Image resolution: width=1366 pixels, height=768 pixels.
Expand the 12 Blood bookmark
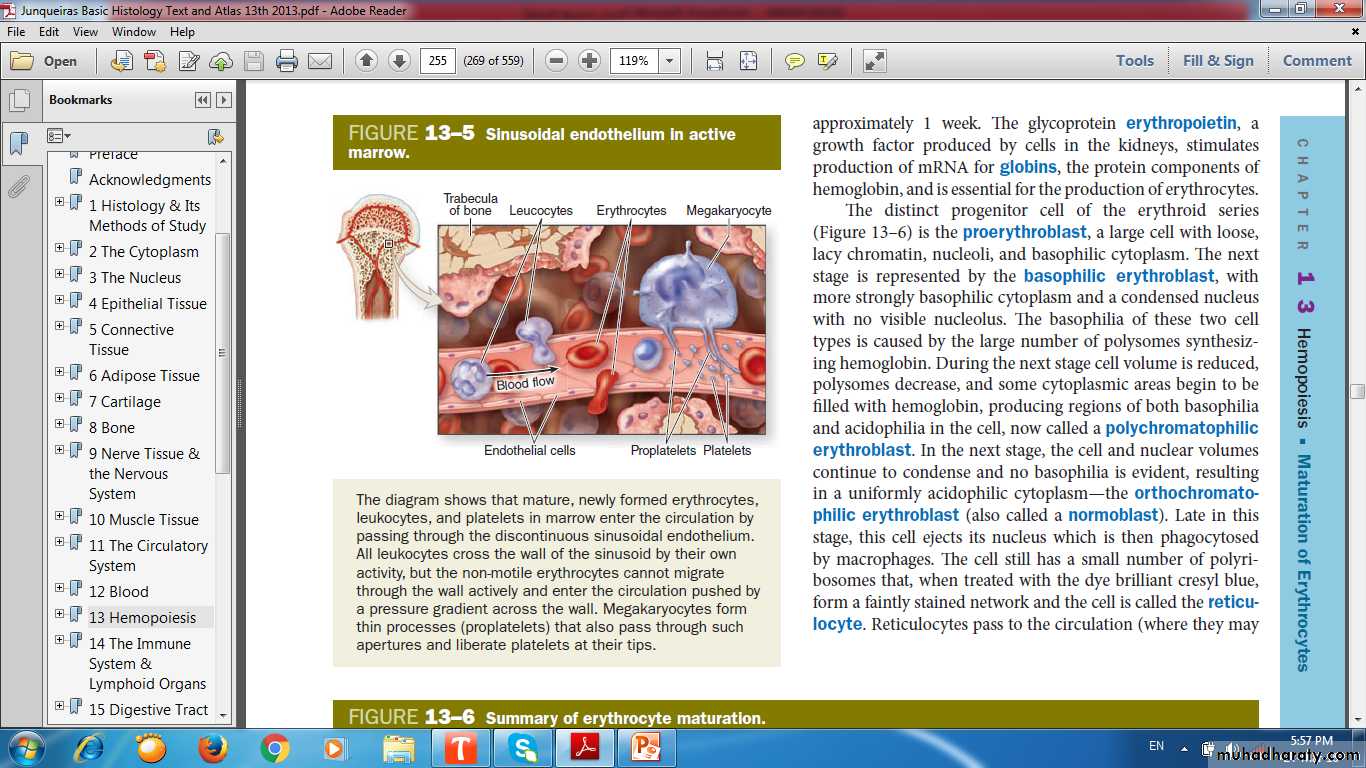coord(60,591)
